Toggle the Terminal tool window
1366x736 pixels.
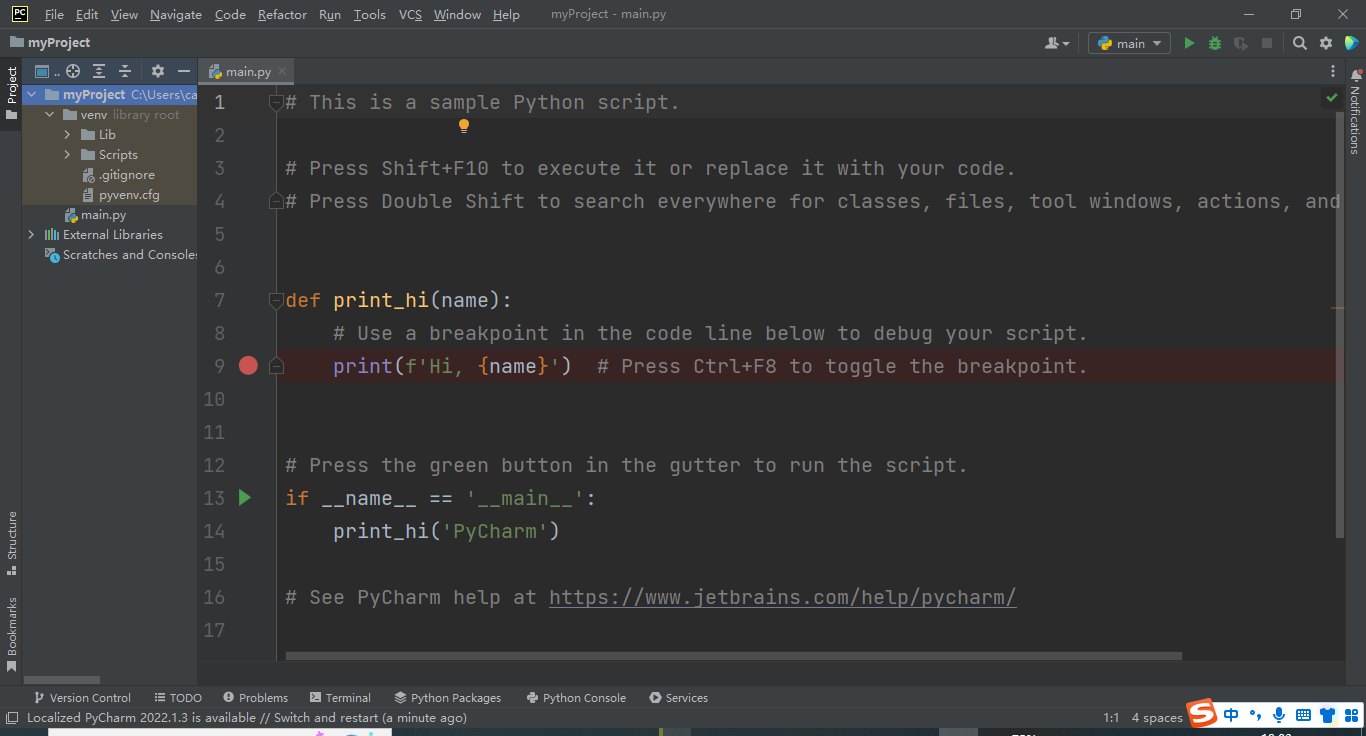(x=341, y=698)
